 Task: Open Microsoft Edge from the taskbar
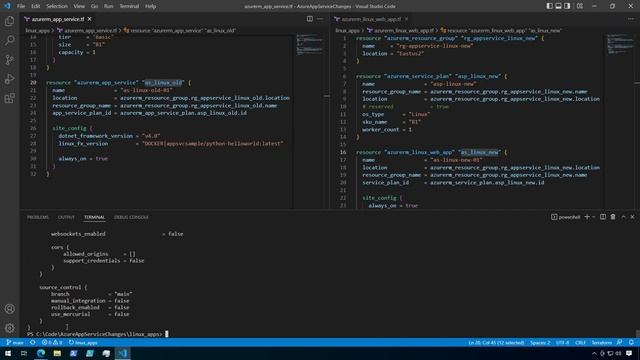coord(41,353)
